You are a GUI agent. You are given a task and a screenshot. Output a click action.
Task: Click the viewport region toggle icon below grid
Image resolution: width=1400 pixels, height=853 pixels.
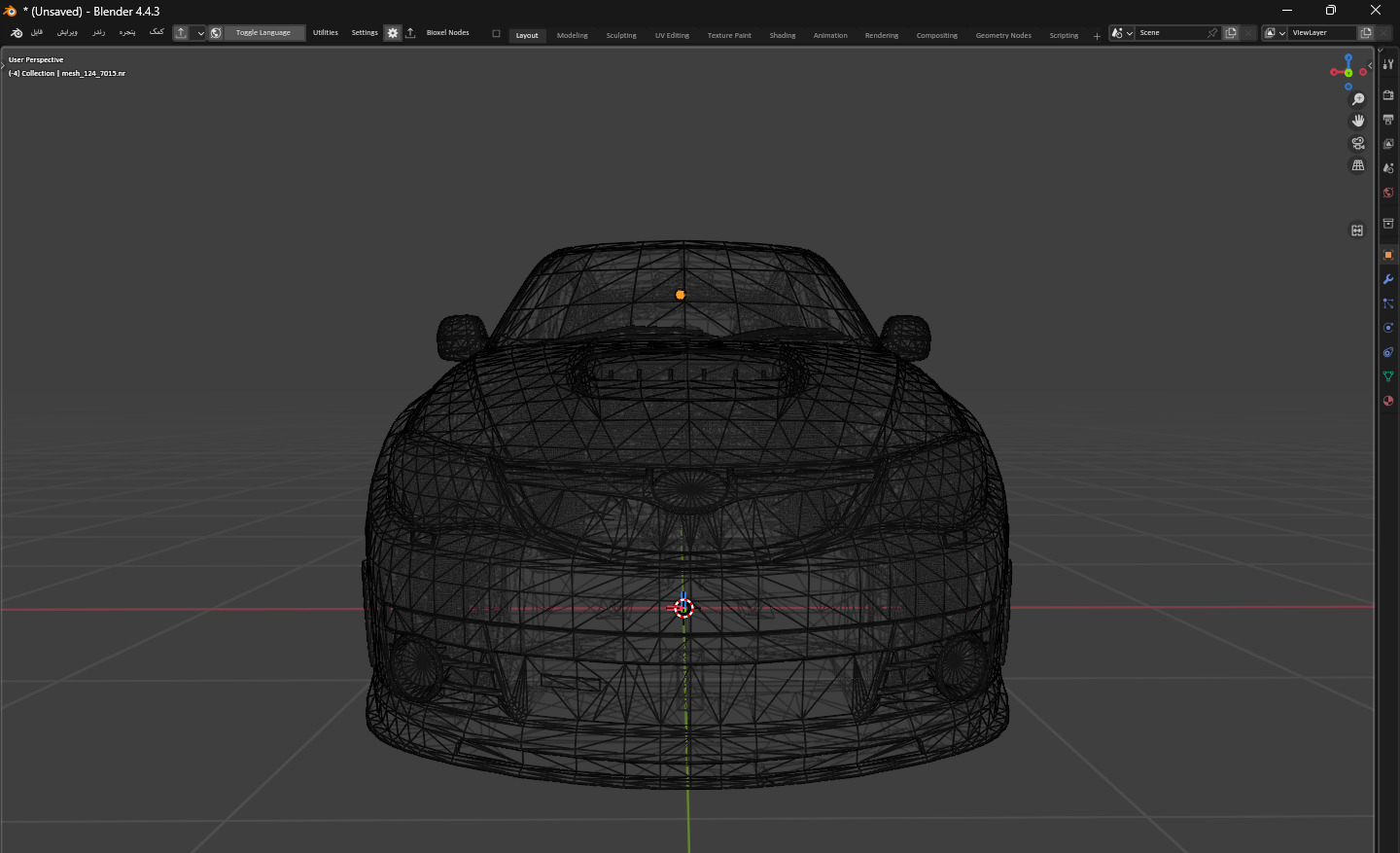[1357, 231]
